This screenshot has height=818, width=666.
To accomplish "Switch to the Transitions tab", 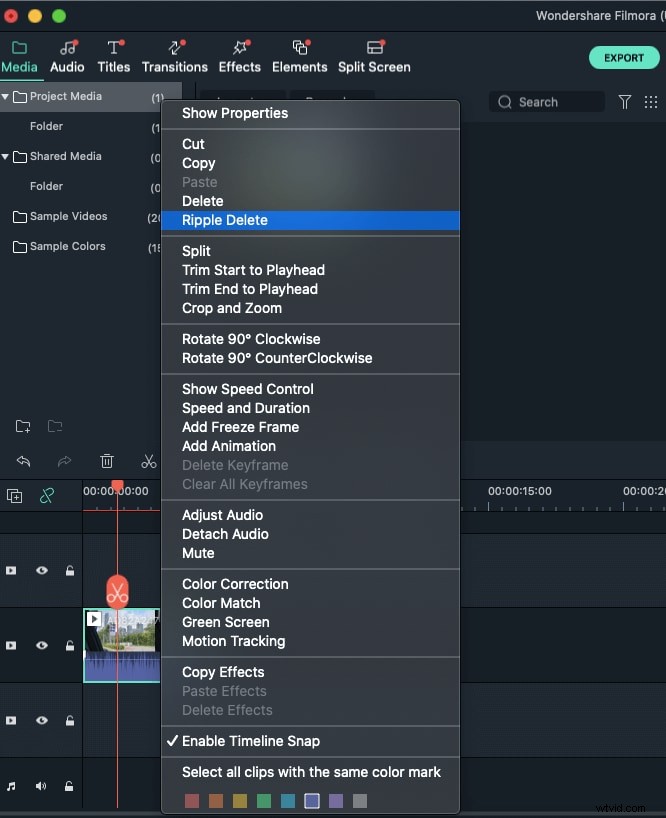I will click(174, 57).
